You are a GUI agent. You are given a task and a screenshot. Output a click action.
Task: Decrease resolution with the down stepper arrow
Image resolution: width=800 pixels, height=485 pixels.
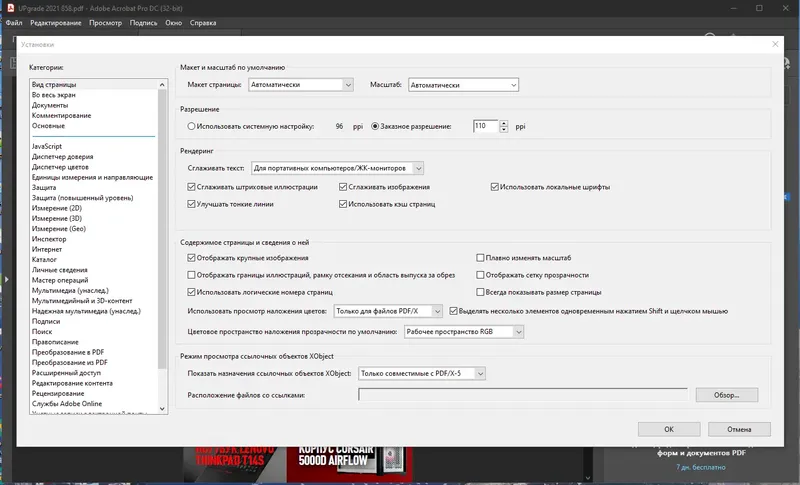click(504, 130)
